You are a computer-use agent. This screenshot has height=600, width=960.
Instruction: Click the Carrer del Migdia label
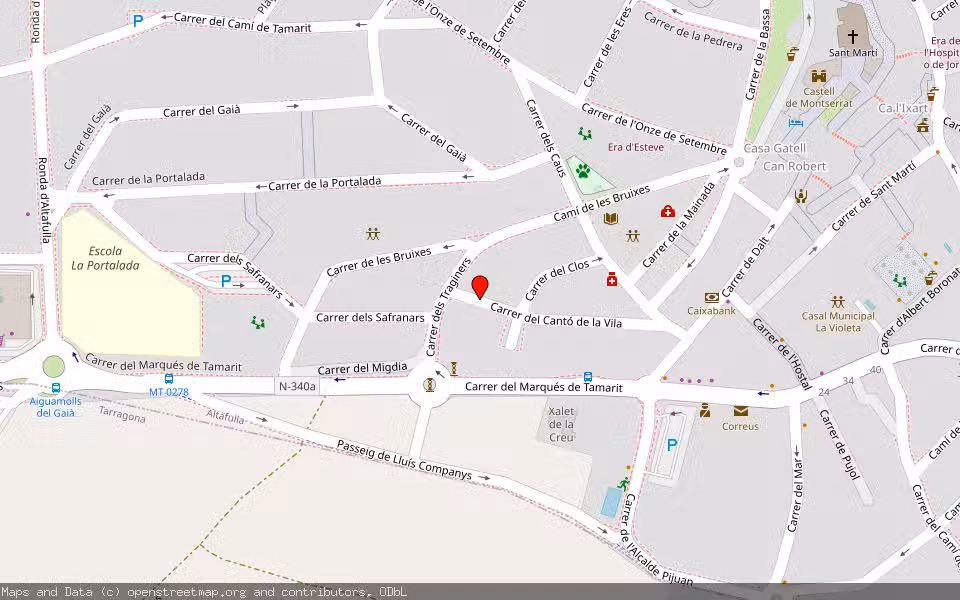[362, 369]
